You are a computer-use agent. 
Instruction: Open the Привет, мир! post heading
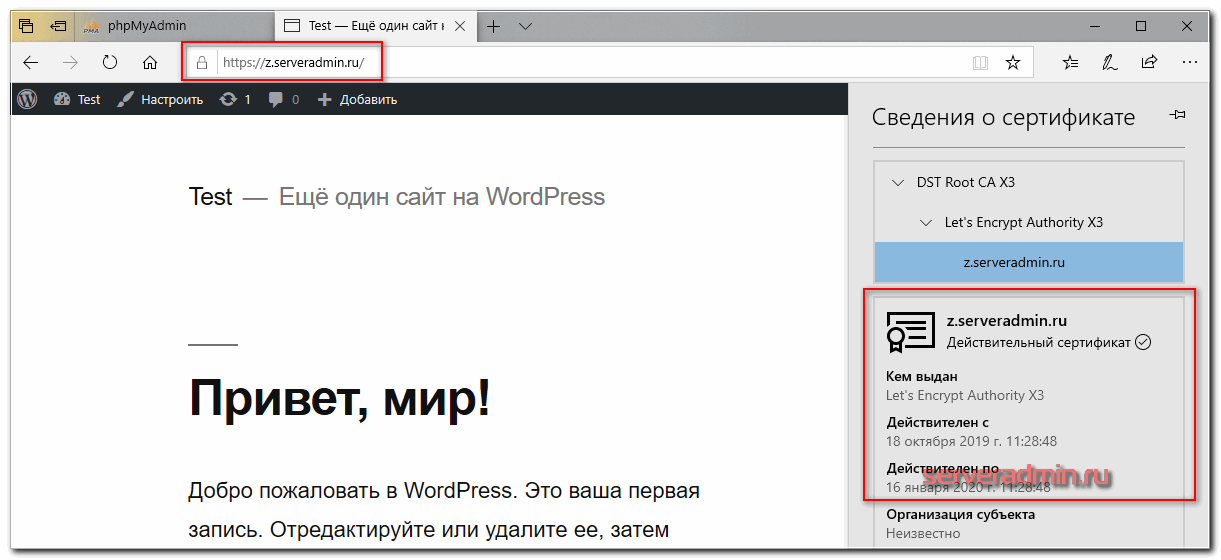point(339,399)
